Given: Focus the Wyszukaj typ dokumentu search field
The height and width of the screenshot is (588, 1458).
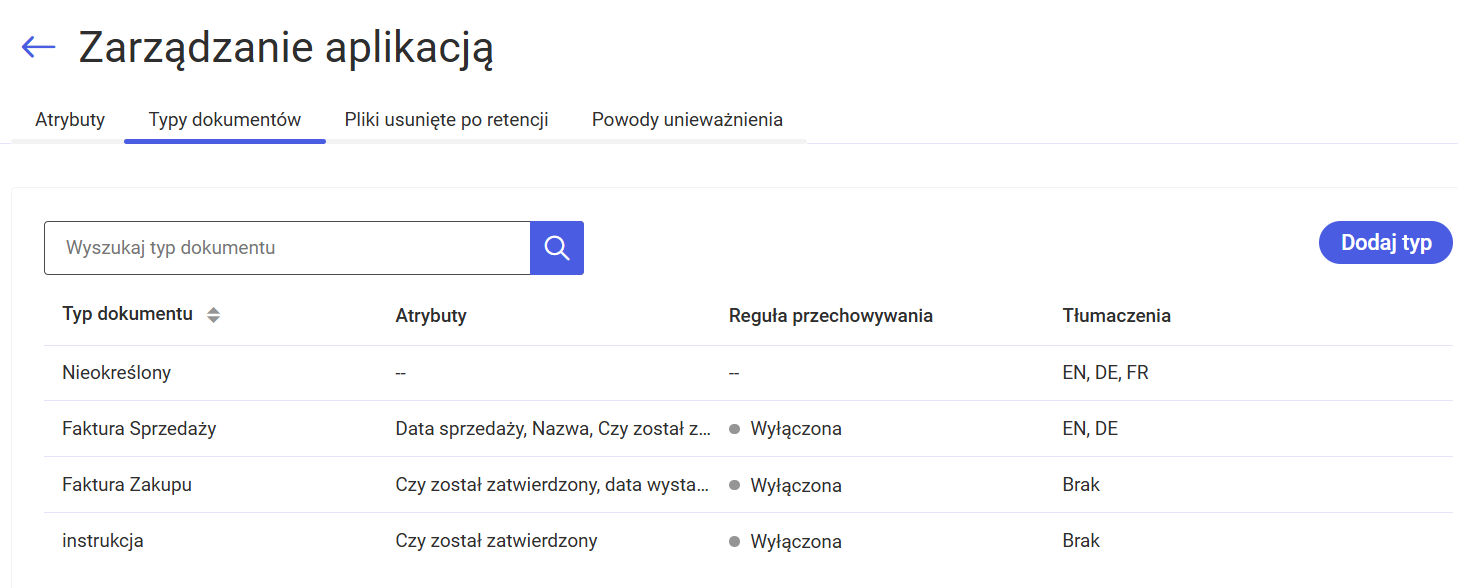Looking at the screenshot, I should 287,248.
